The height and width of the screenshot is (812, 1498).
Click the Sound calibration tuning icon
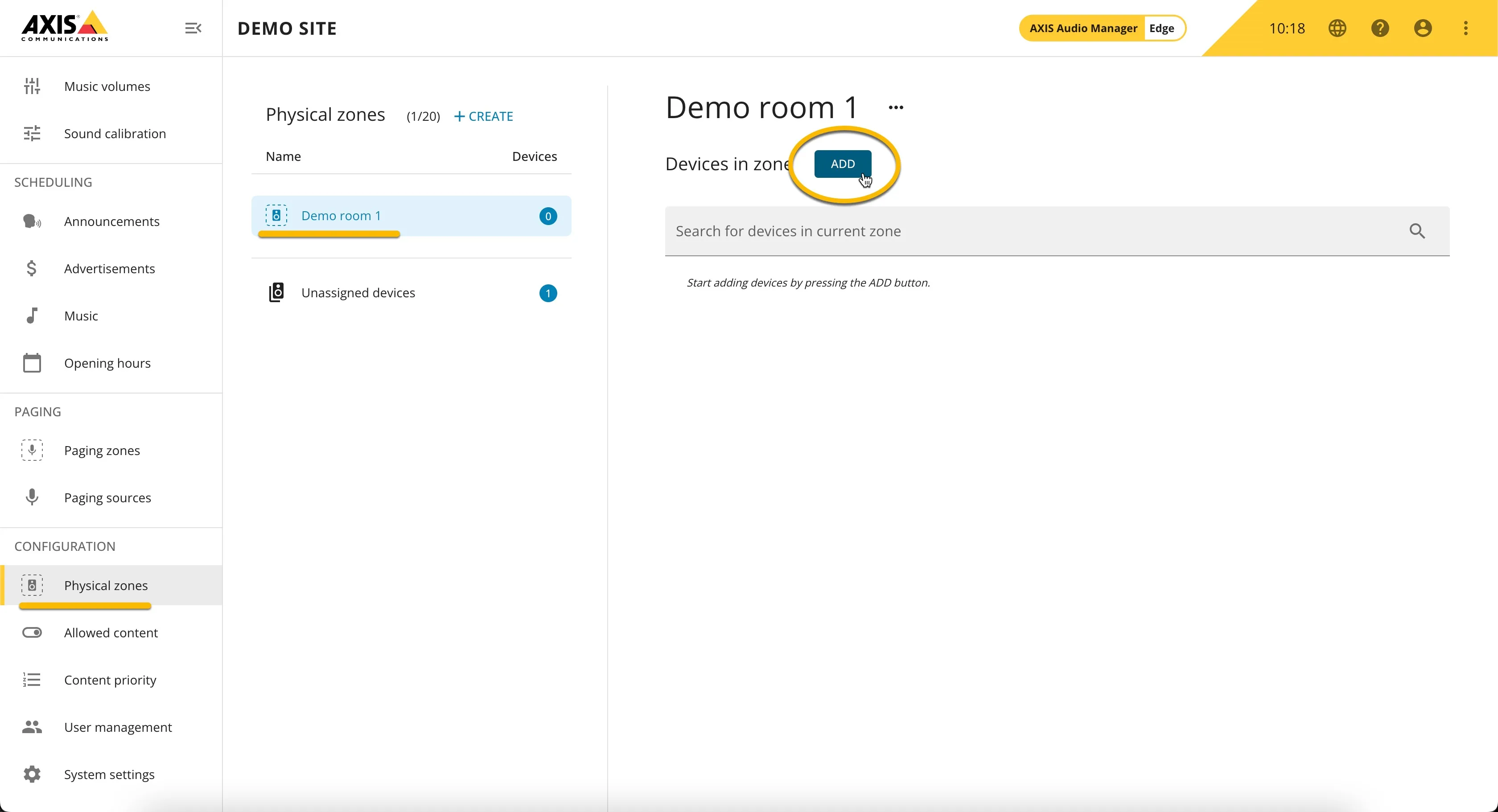pyautogui.click(x=32, y=134)
